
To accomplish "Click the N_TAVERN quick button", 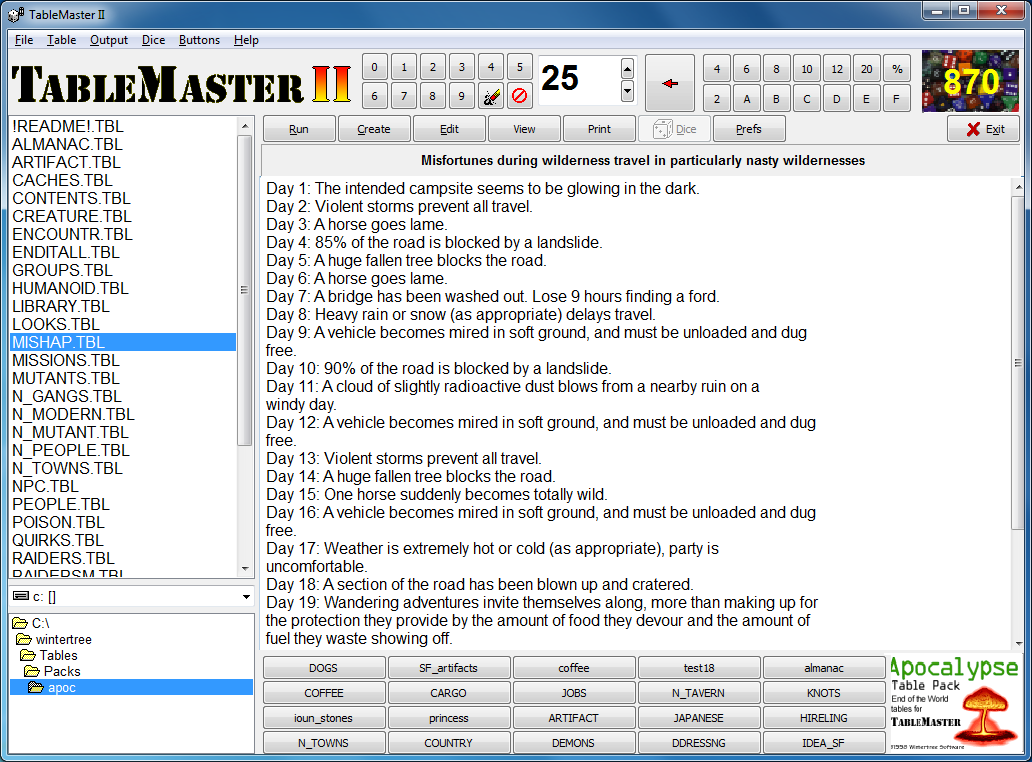I will pos(698,693).
